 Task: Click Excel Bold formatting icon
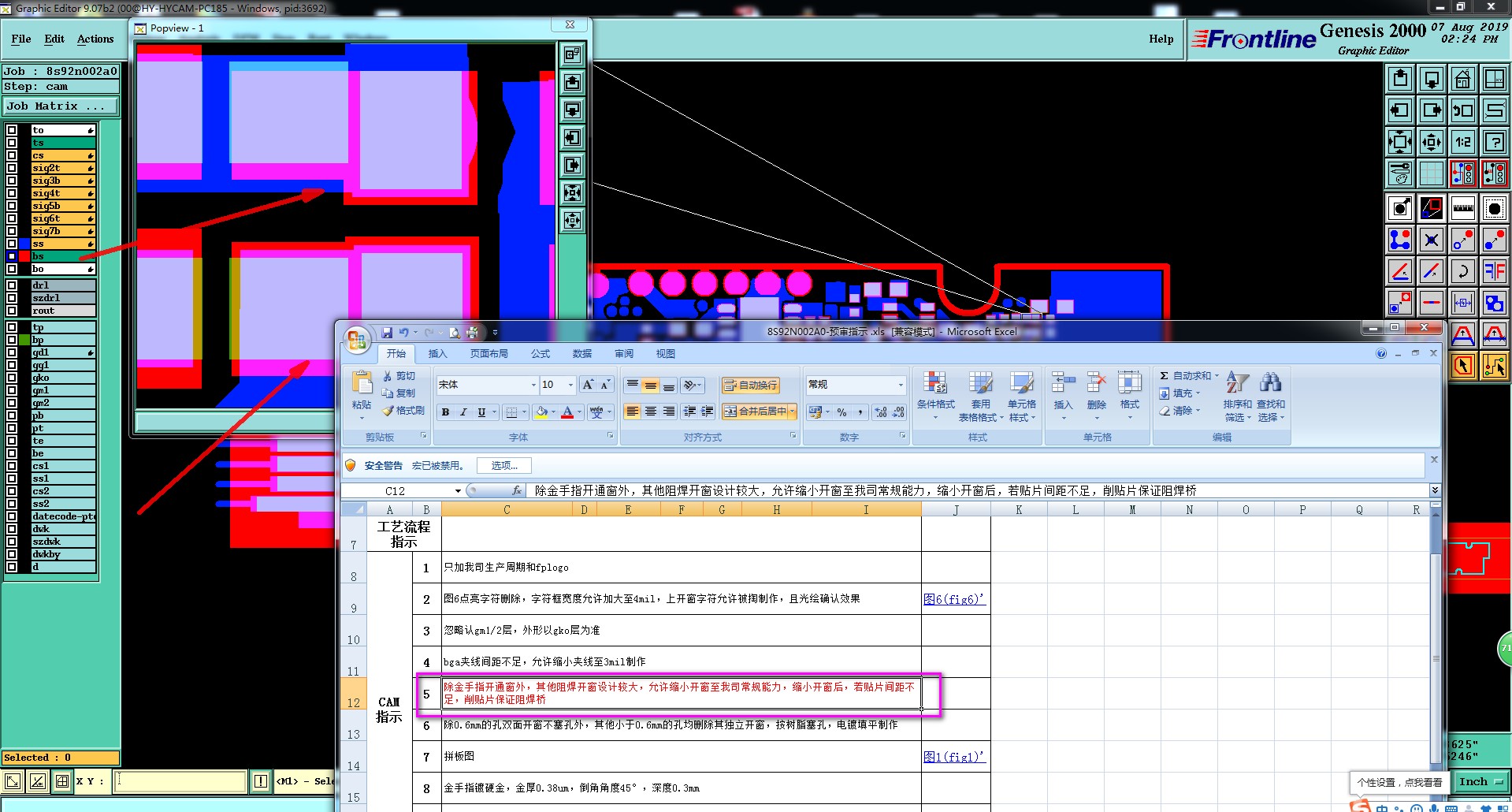click(445, 412)
